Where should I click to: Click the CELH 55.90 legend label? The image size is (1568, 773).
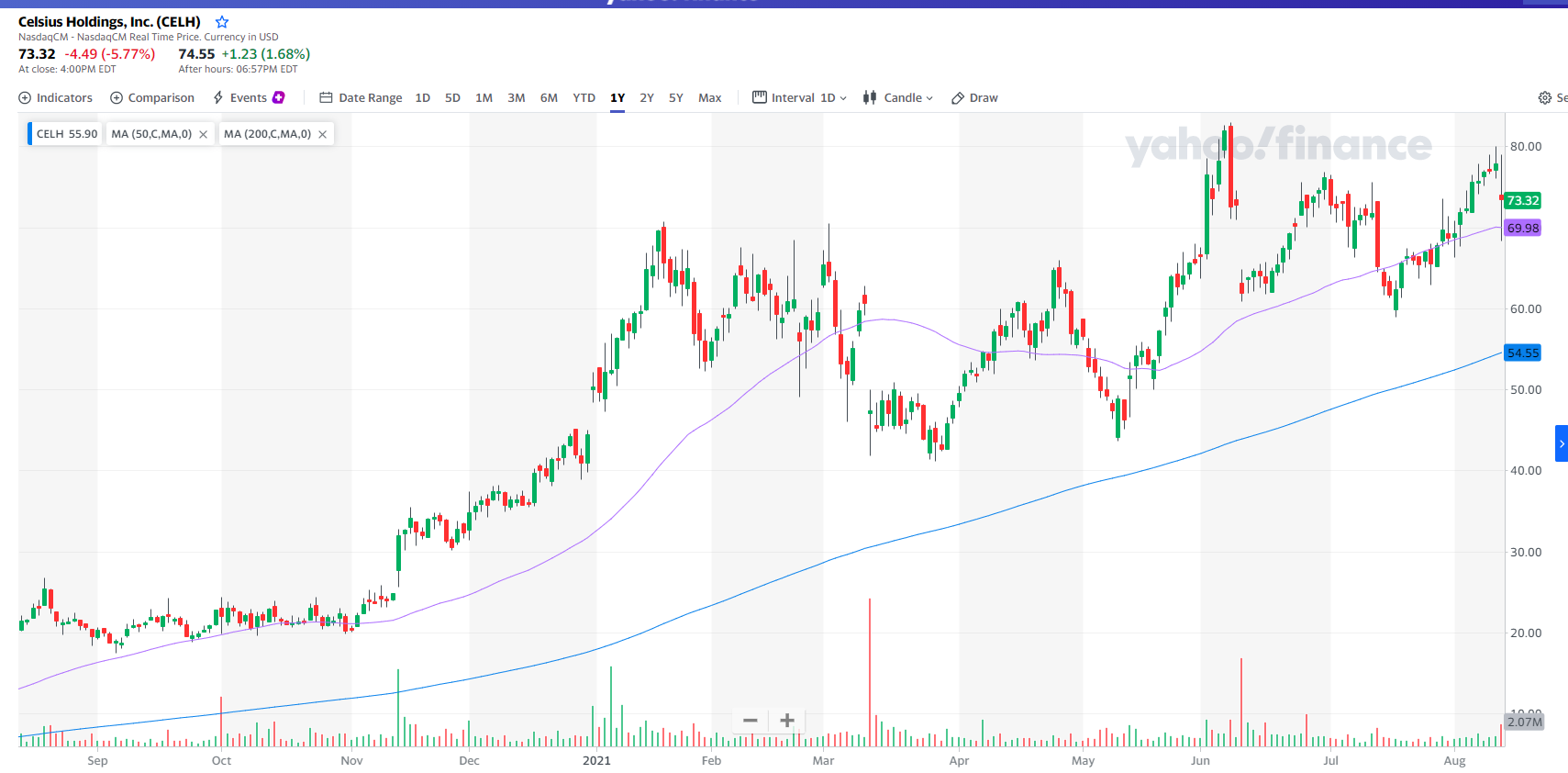(66, 134)
